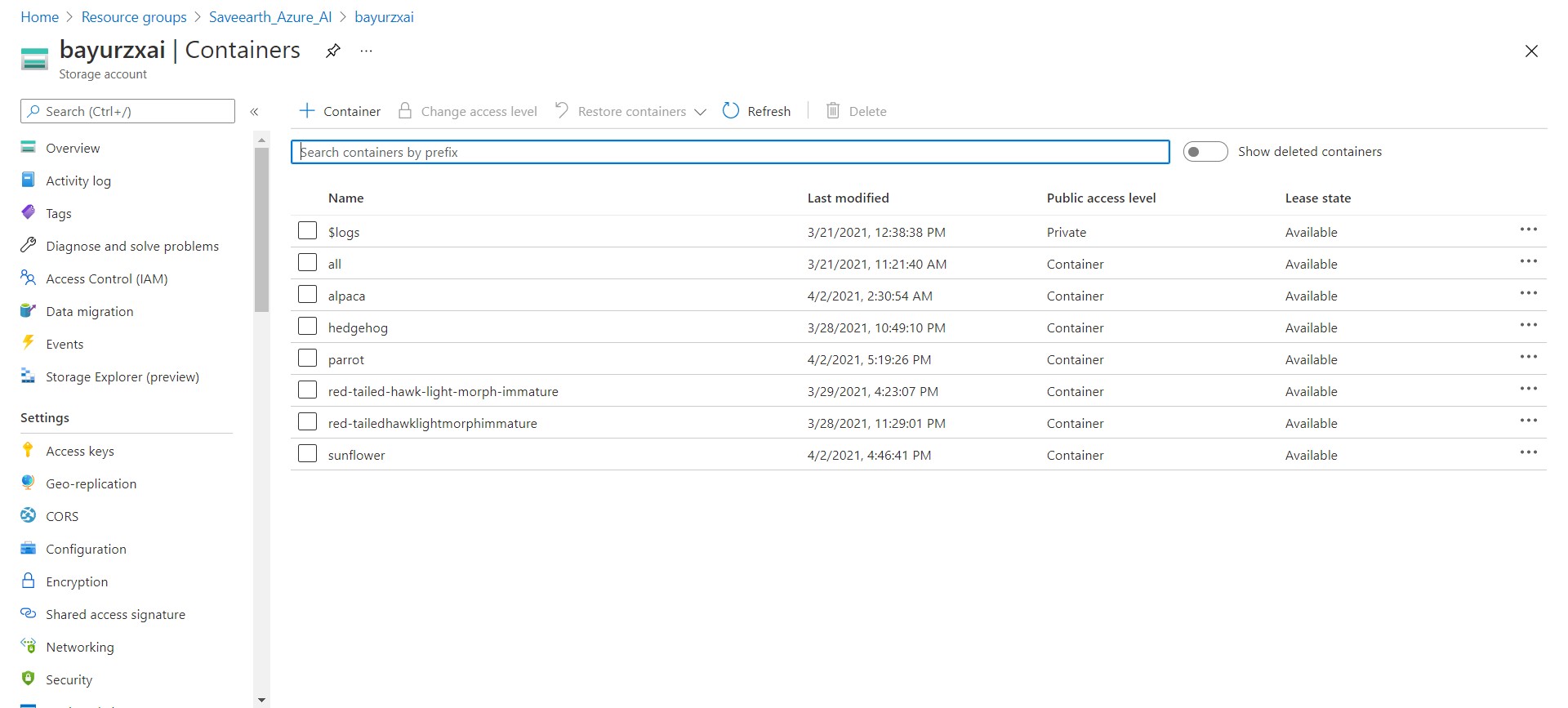1568x708 pixels.
Task: Click the Data migration icon
Action: (29, 310)
